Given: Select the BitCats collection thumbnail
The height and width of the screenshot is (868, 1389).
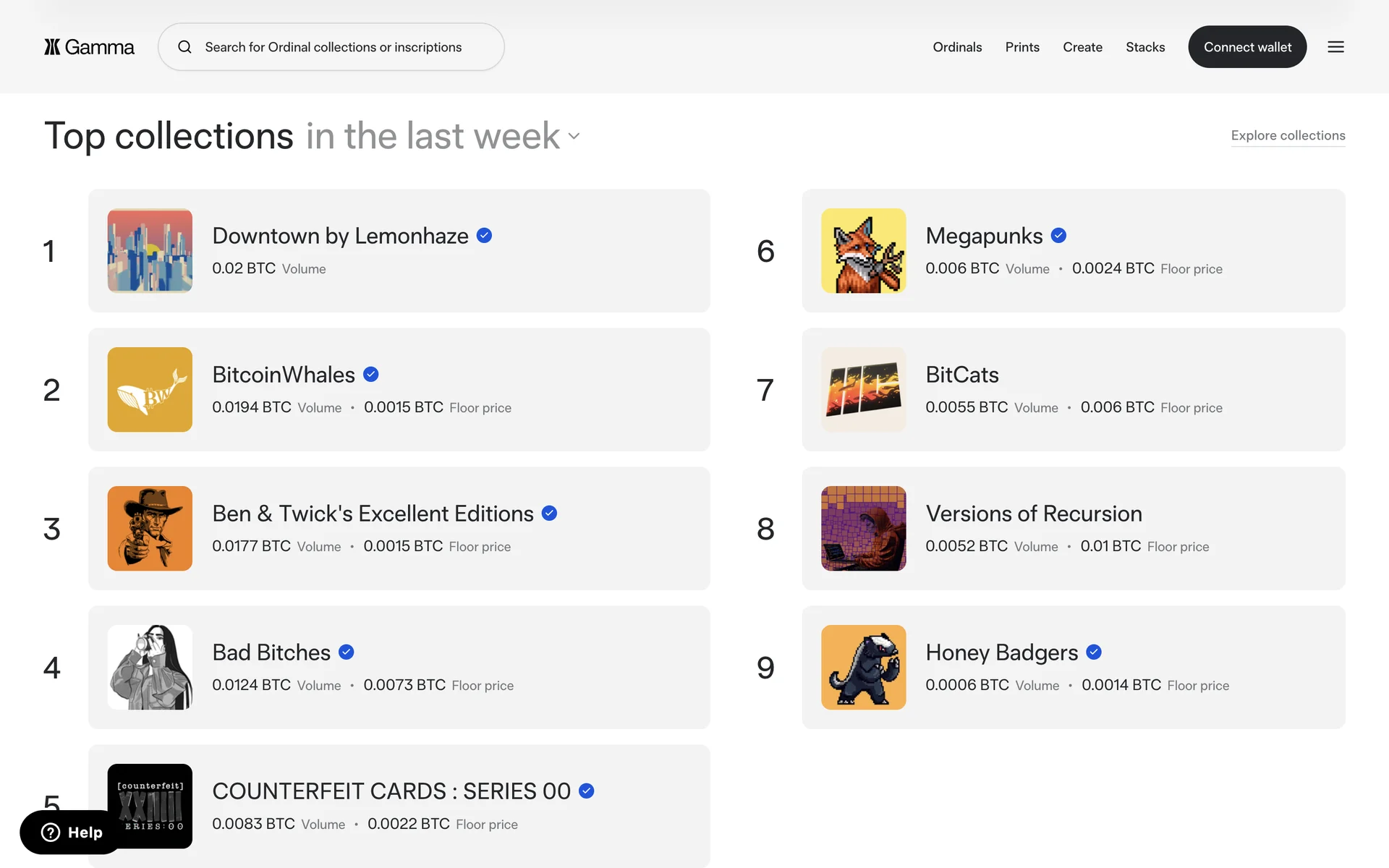Looking at the screenshot, I should click(863, 390).
